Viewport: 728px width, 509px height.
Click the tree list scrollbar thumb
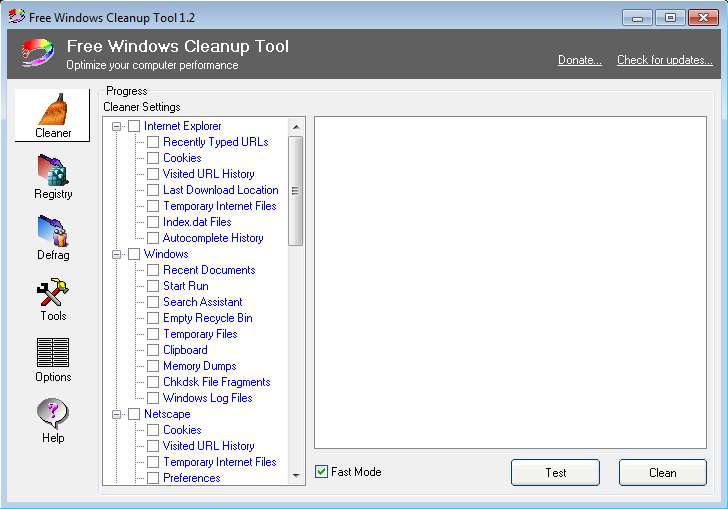tap(295, 190)
